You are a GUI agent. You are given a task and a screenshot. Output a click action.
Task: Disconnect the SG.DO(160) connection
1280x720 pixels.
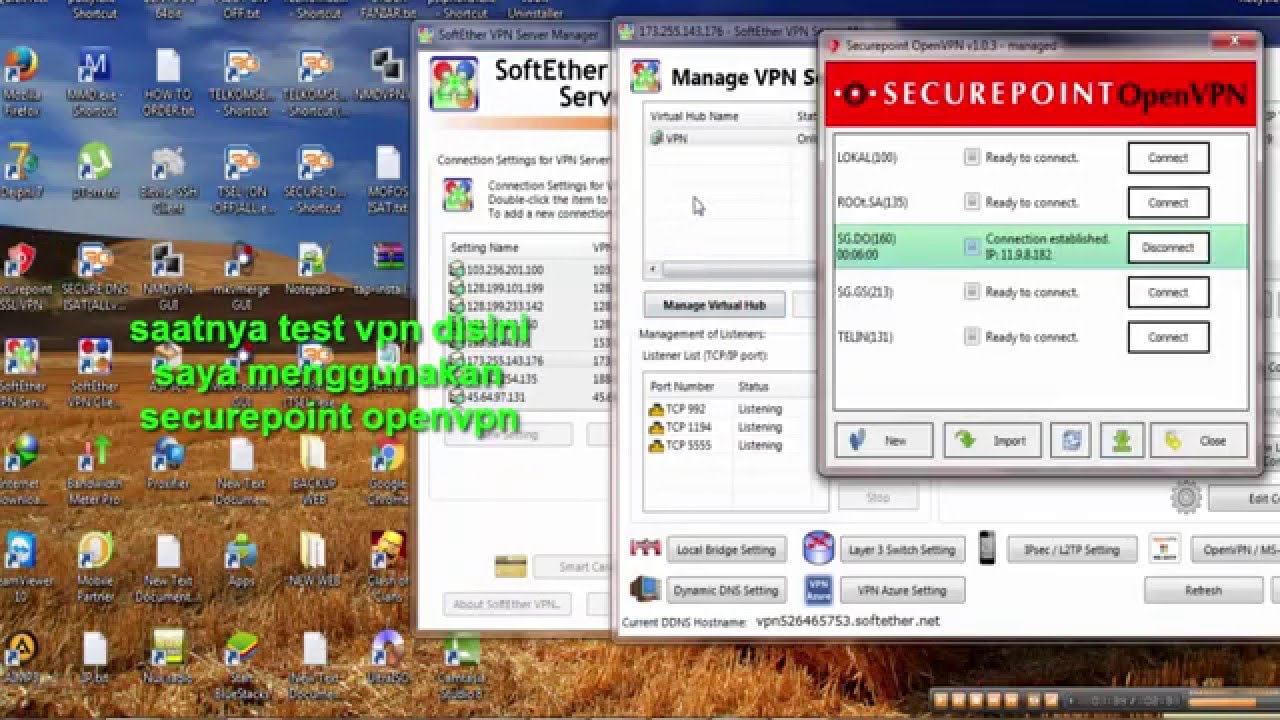click(1168, 247)
